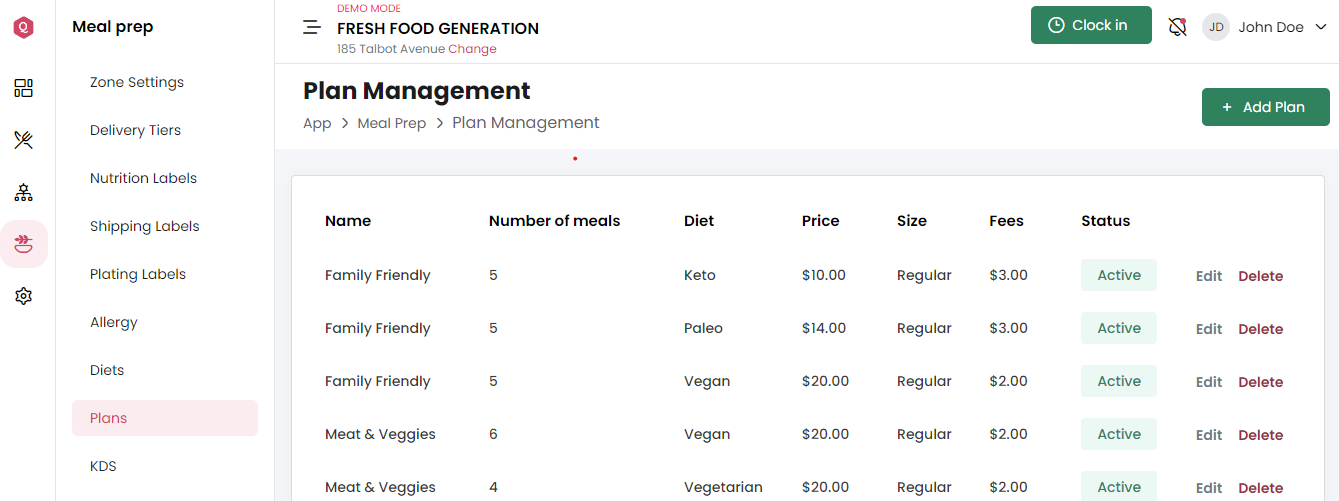The height and width of the screenshot is (501, 1339).
Task: Edit the Family Friendly Keto plan
Action: tap(1209, 276)
